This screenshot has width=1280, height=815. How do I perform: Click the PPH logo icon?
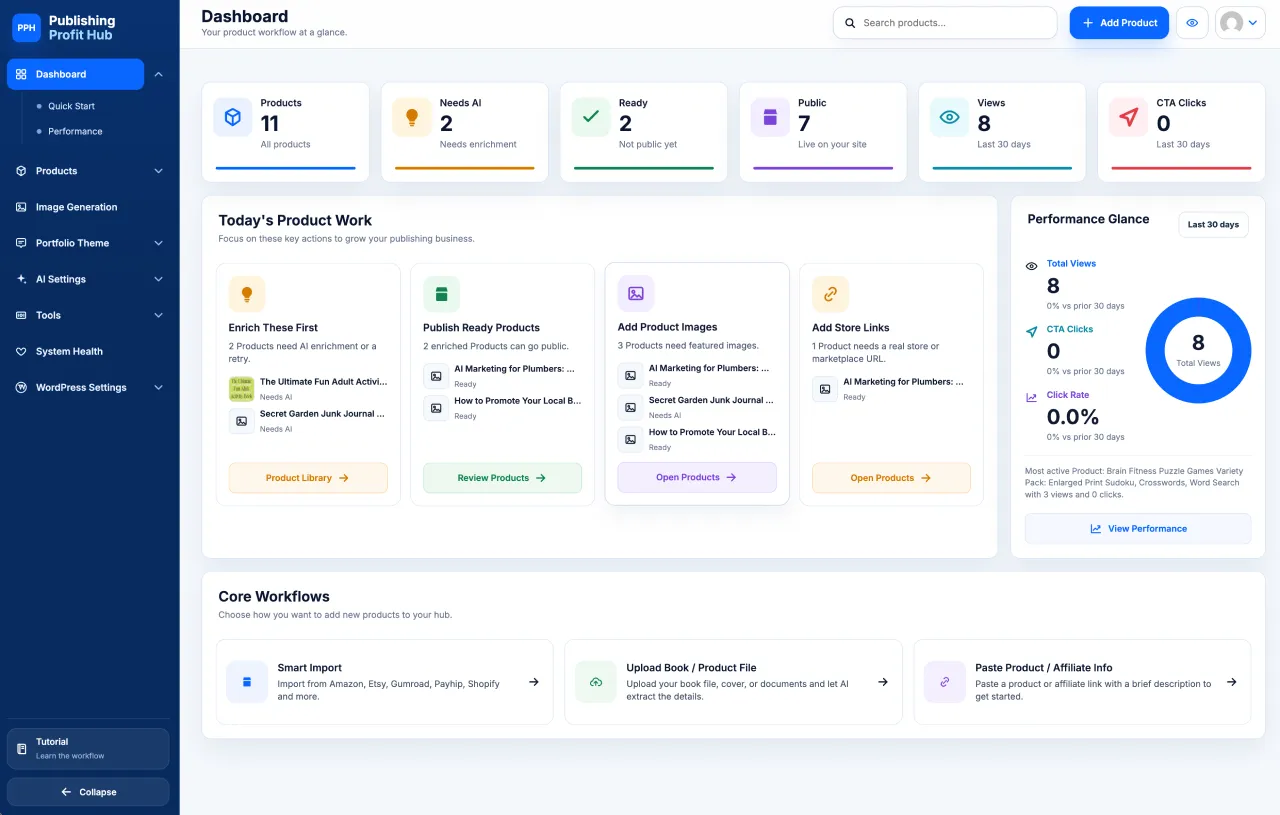pos(26,28)
